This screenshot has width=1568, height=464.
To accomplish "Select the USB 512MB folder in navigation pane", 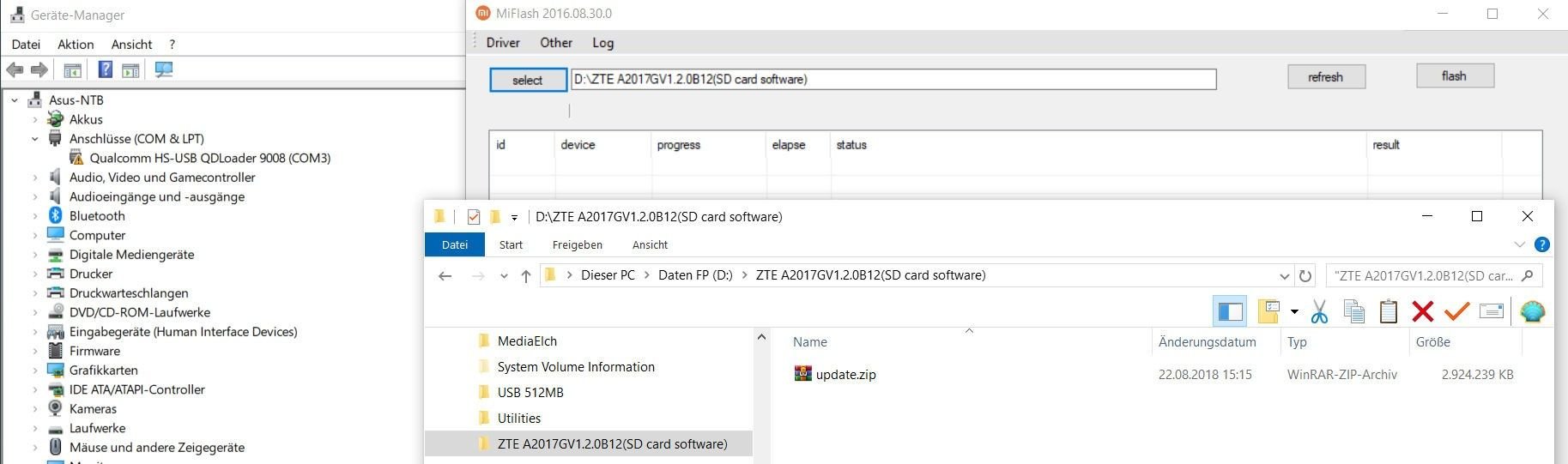I will pos(530,393).
